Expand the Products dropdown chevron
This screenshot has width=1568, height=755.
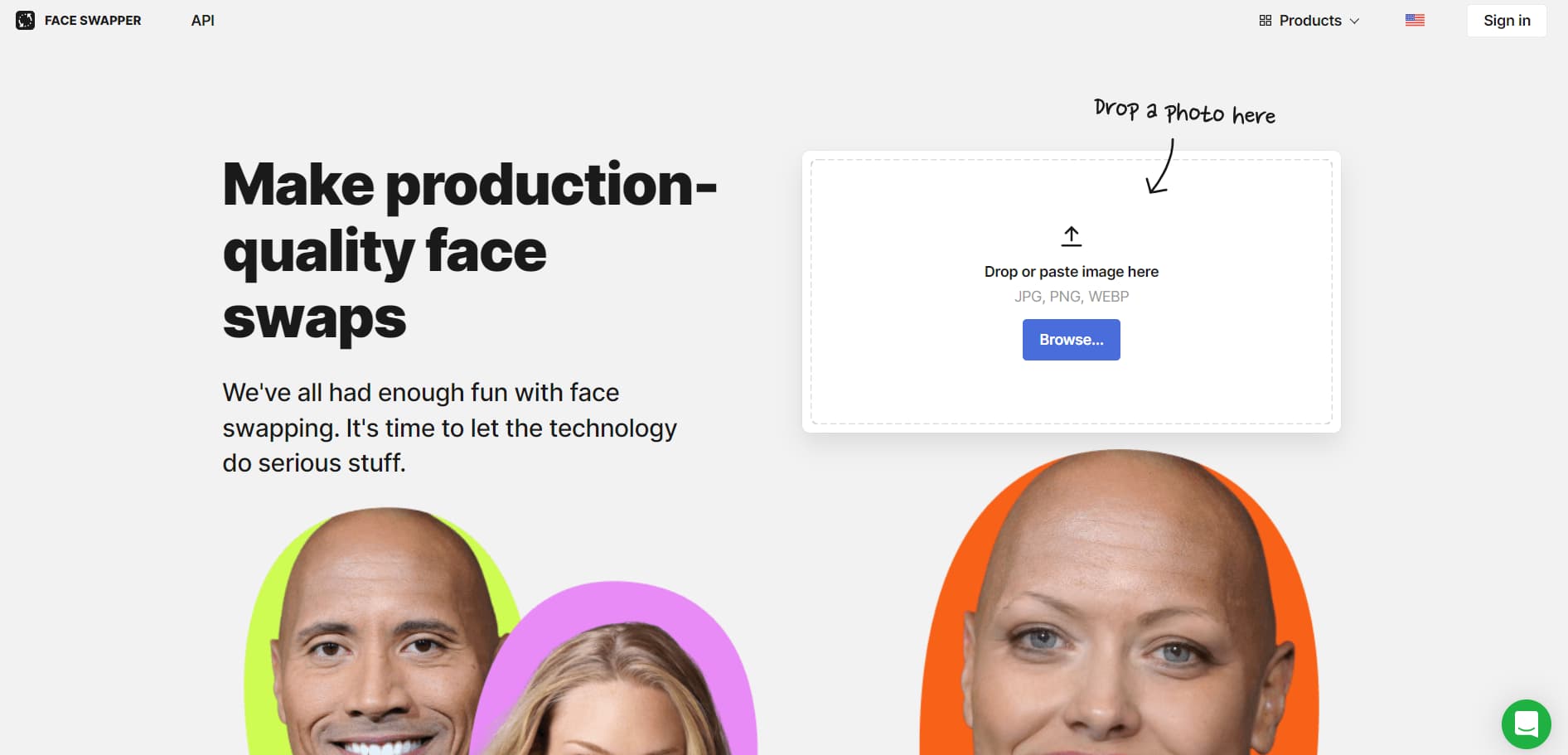tap(1354, 21)
